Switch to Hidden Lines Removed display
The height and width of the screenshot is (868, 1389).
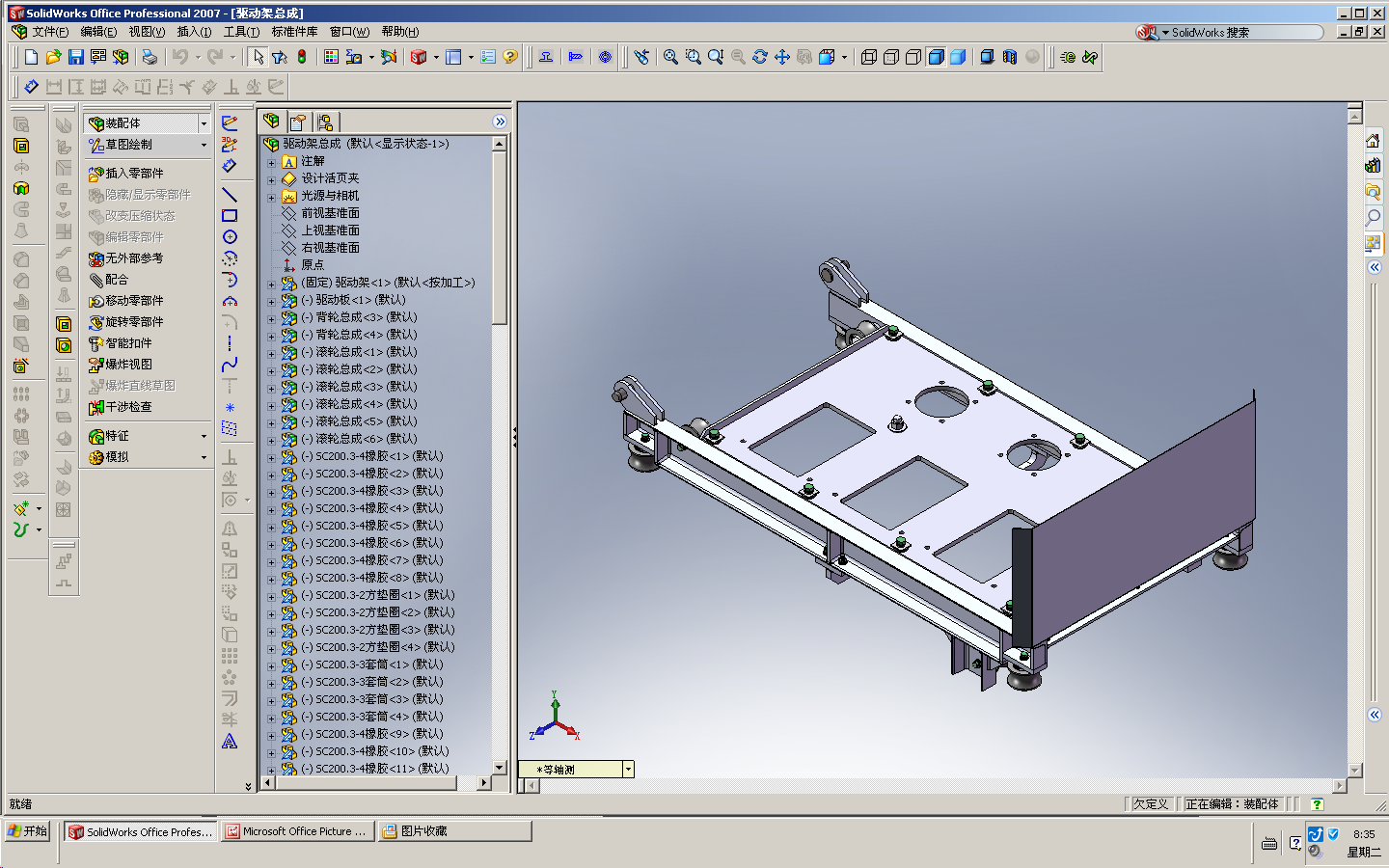pos(912,57)
